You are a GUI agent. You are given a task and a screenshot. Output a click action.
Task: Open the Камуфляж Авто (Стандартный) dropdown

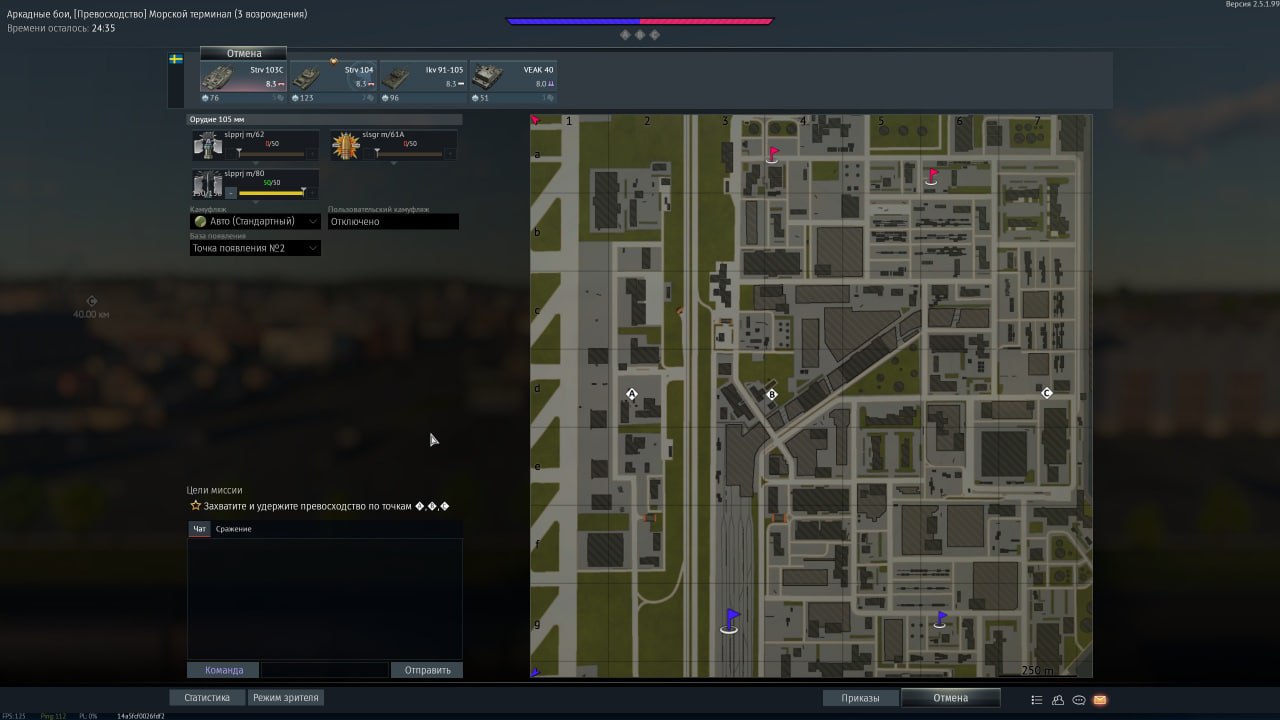coord(255,221)
